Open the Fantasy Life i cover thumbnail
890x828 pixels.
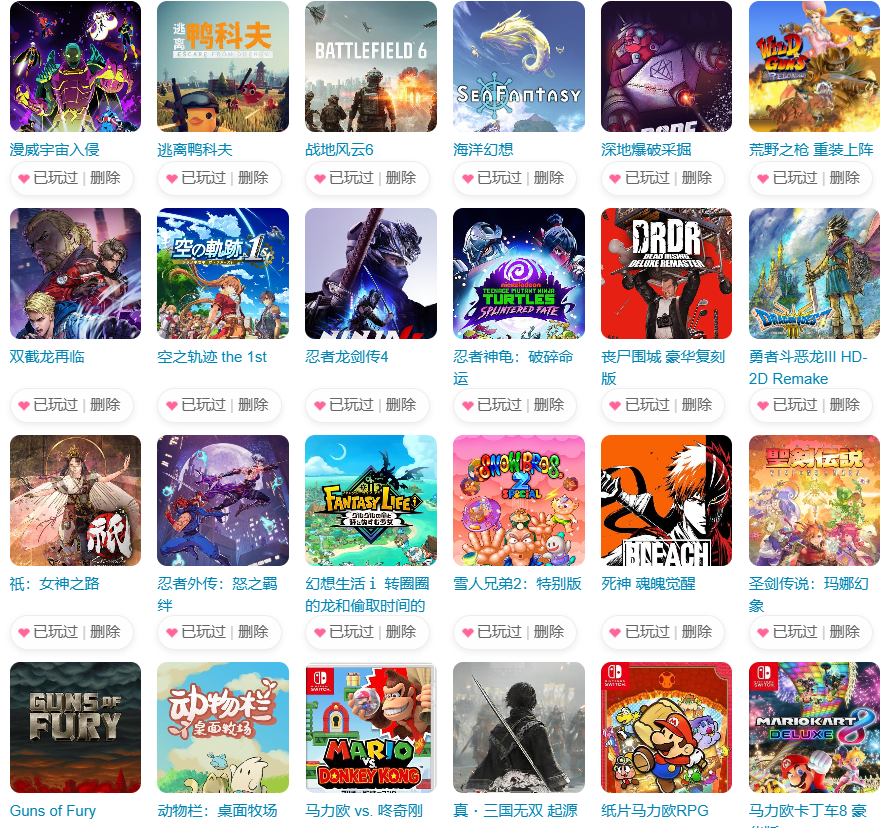point(371,501)
